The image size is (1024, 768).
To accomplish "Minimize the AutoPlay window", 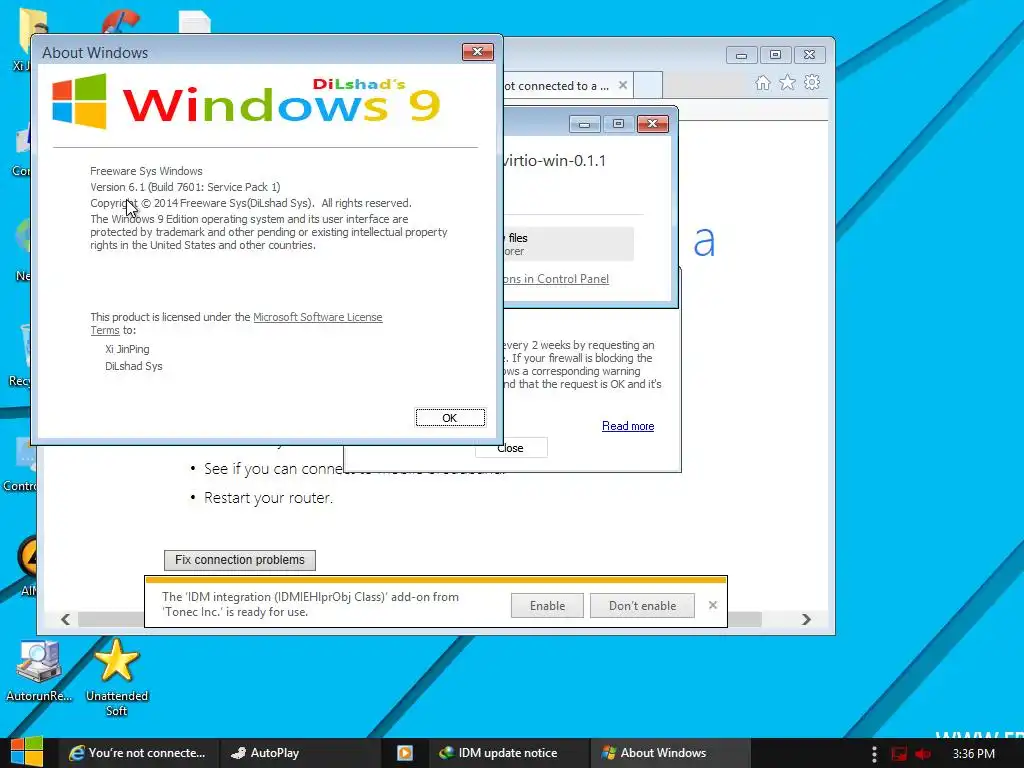I will coord(584,124).
